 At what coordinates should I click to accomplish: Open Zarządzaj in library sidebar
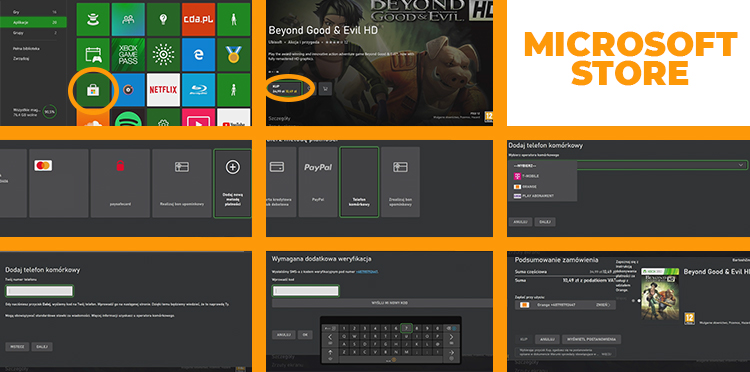(20, 58)
